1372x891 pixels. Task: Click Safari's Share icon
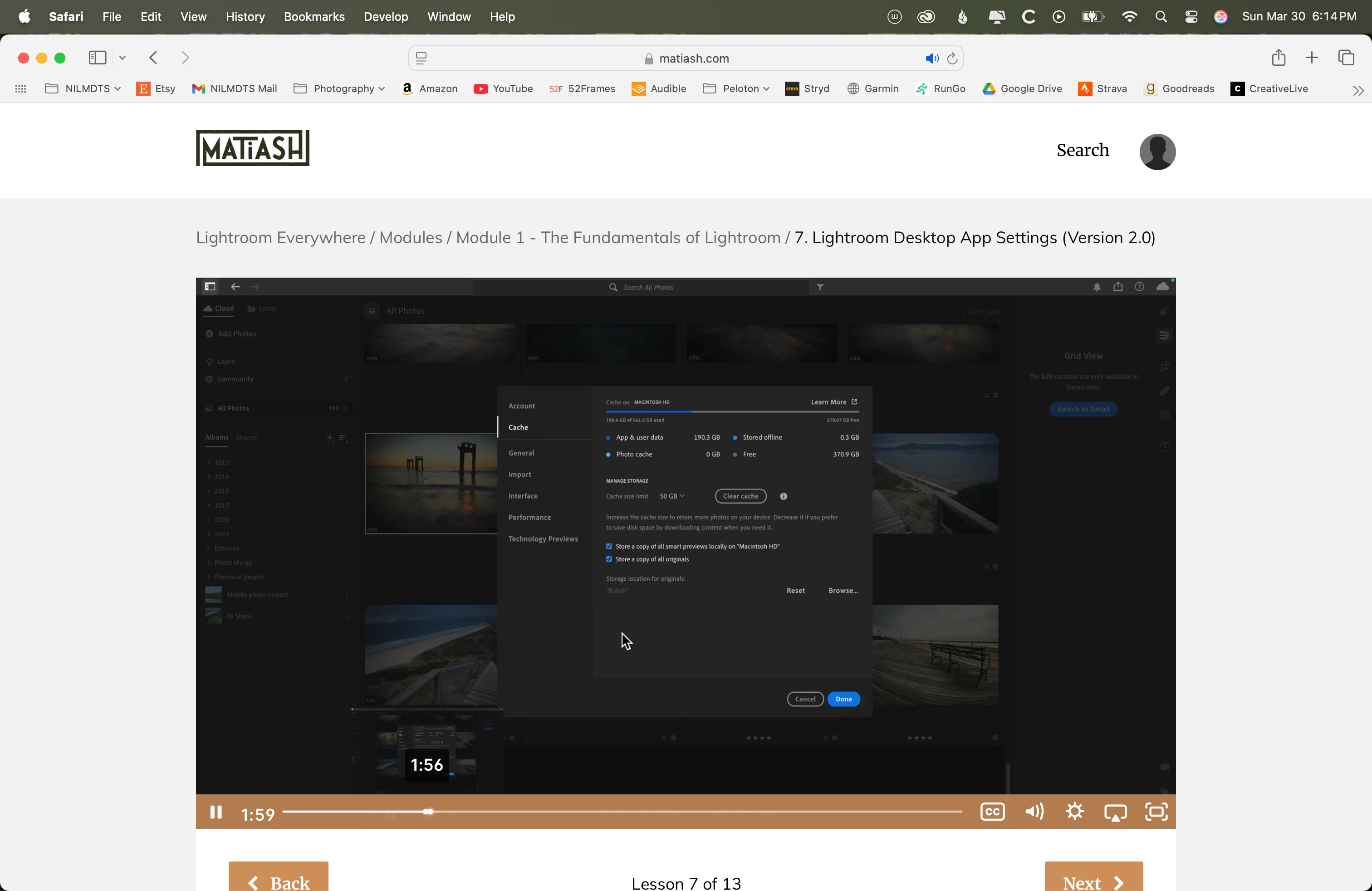click(x=1278, y=58)
